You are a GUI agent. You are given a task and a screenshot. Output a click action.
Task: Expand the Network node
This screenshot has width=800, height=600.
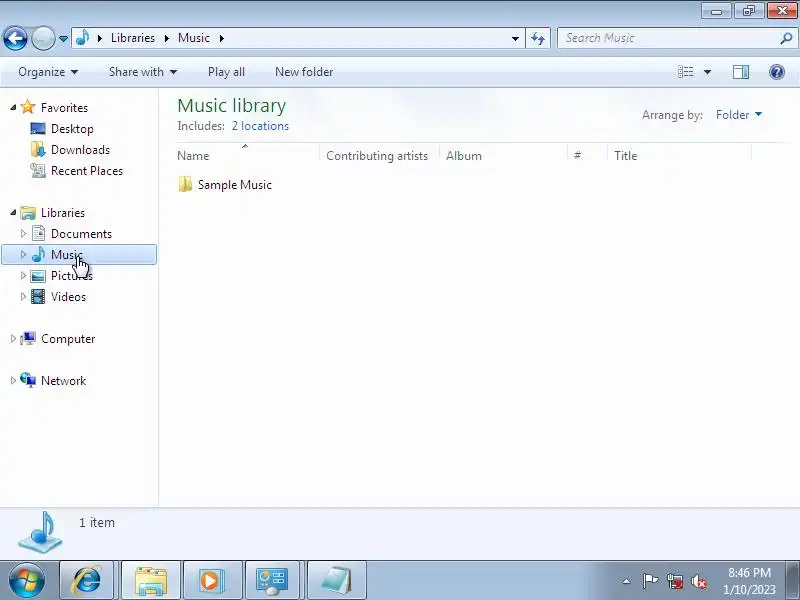(13, 380)
